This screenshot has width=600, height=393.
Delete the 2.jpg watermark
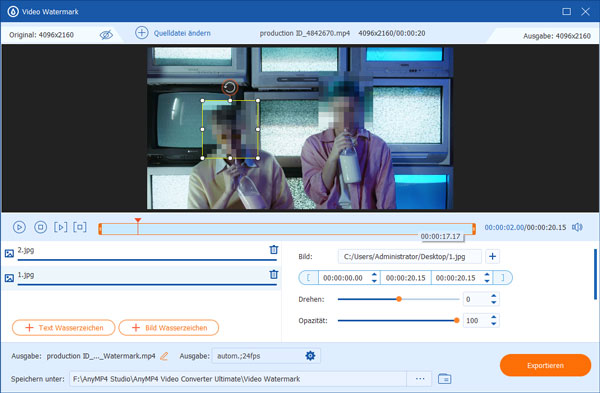274,249
